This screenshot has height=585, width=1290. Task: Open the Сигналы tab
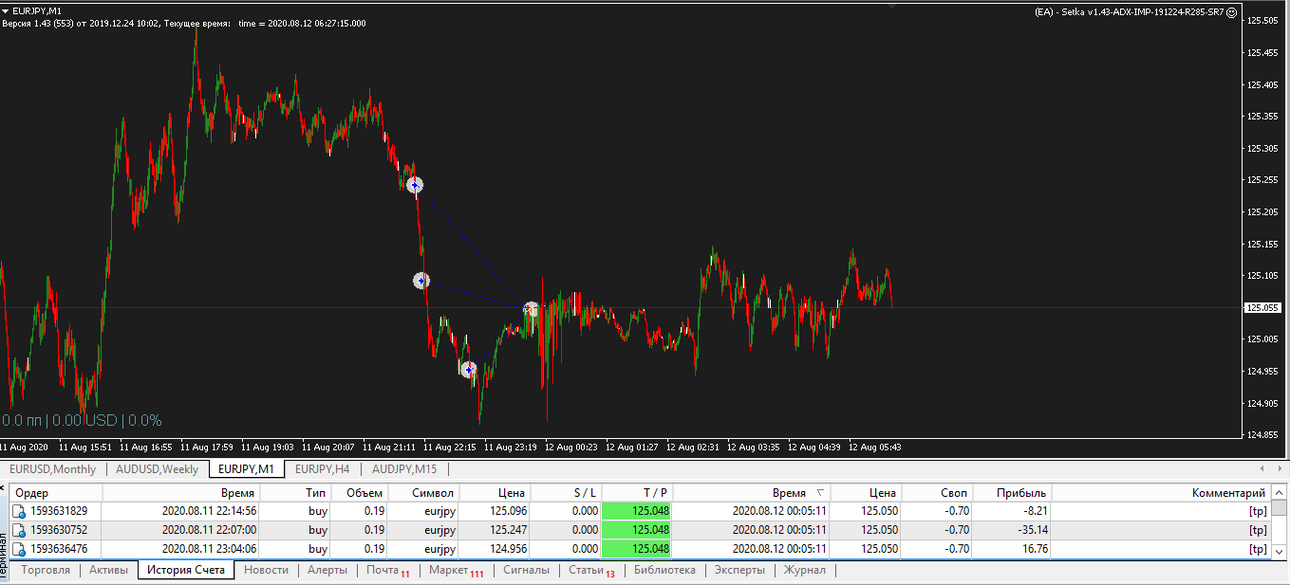526,570
